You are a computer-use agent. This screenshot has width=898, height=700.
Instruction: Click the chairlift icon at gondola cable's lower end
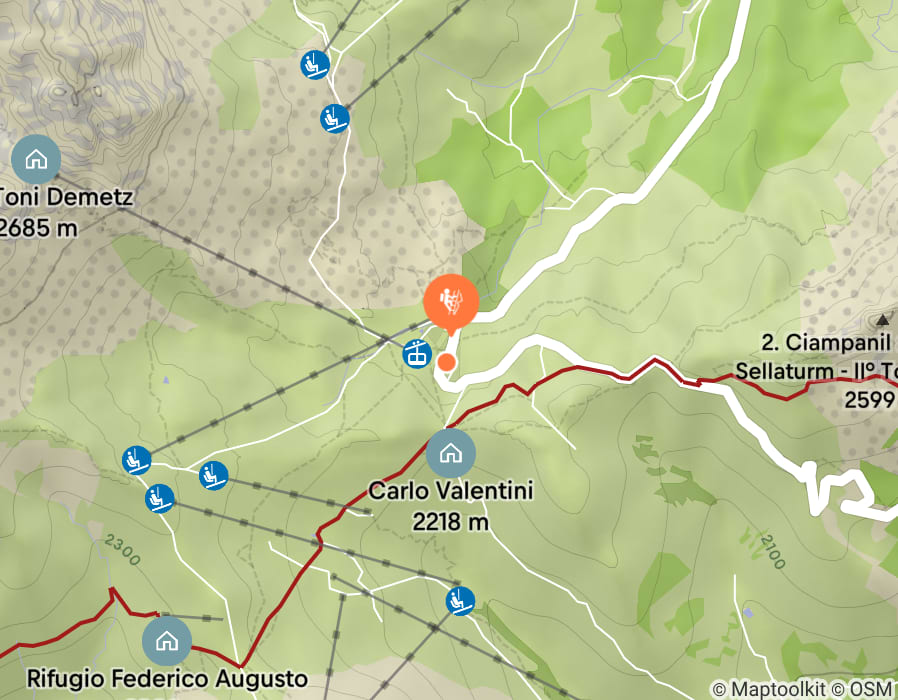pyautogui.click(x=136, y=460)
